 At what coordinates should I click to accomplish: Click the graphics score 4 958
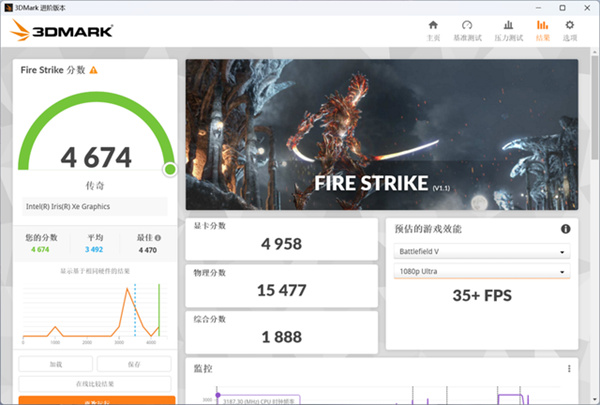pos(282,244)
